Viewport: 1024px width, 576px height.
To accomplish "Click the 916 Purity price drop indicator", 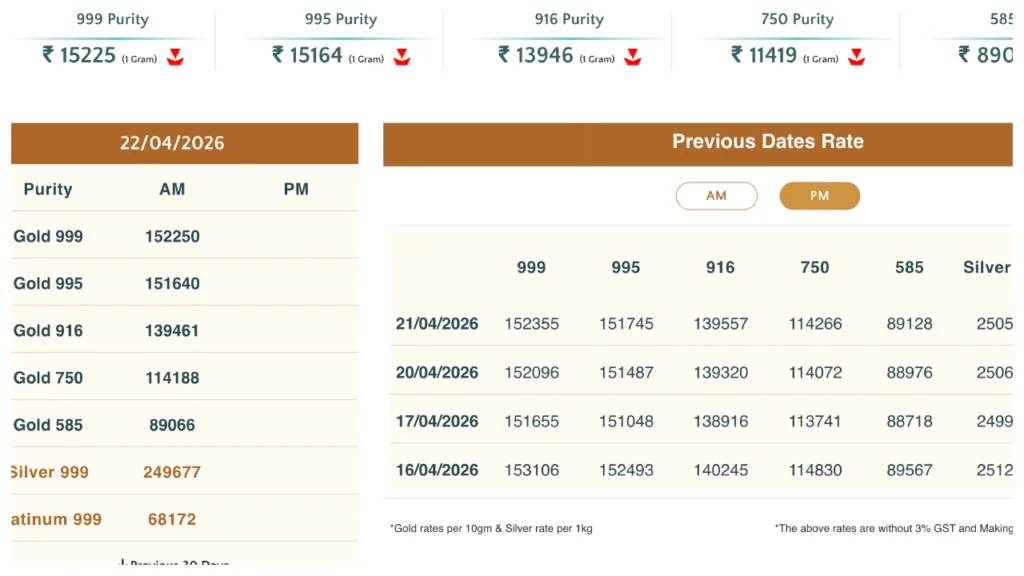I will click(x=632, y=57).
